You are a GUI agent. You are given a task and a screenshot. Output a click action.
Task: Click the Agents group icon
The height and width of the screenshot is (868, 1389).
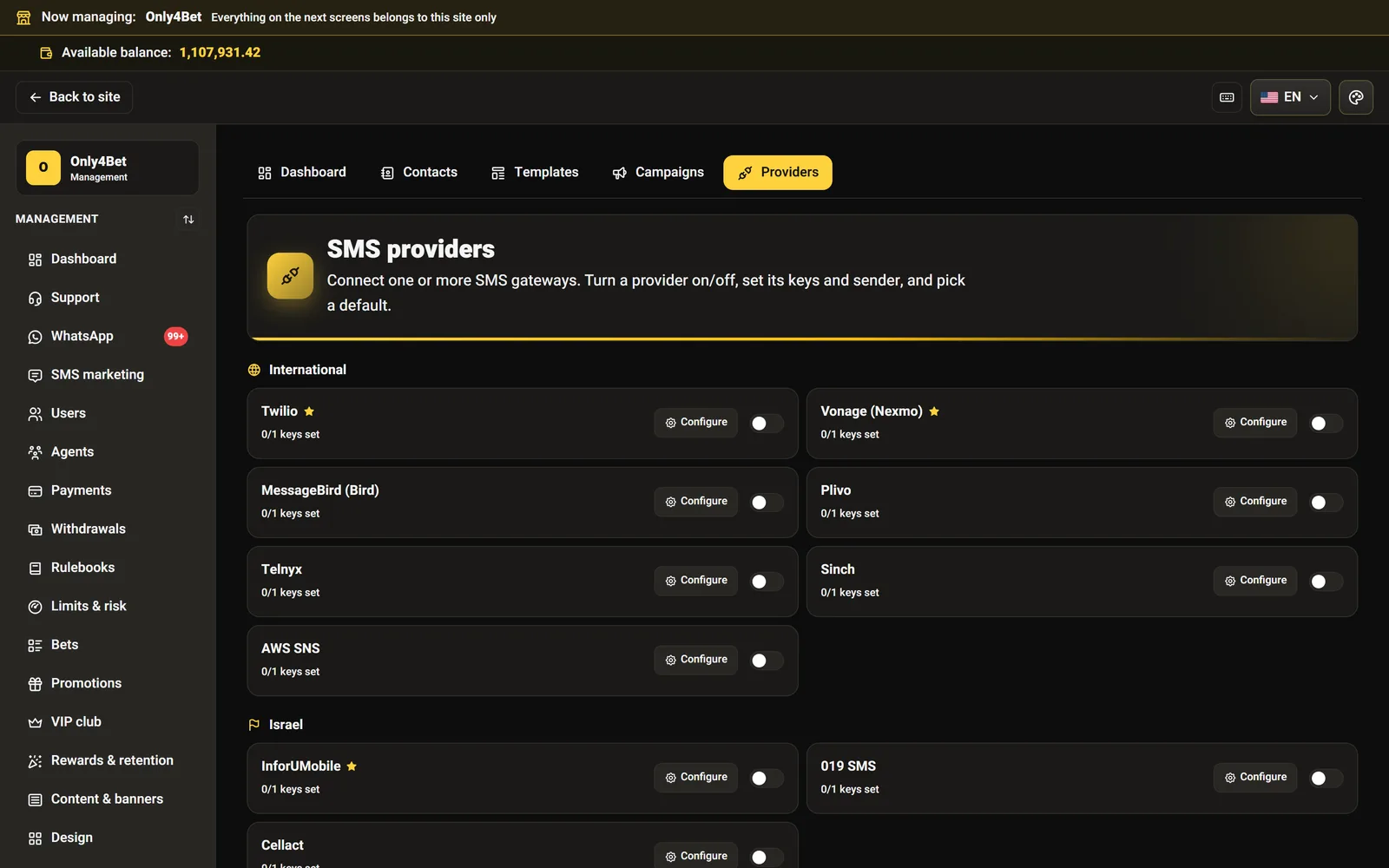pos(35,452)
